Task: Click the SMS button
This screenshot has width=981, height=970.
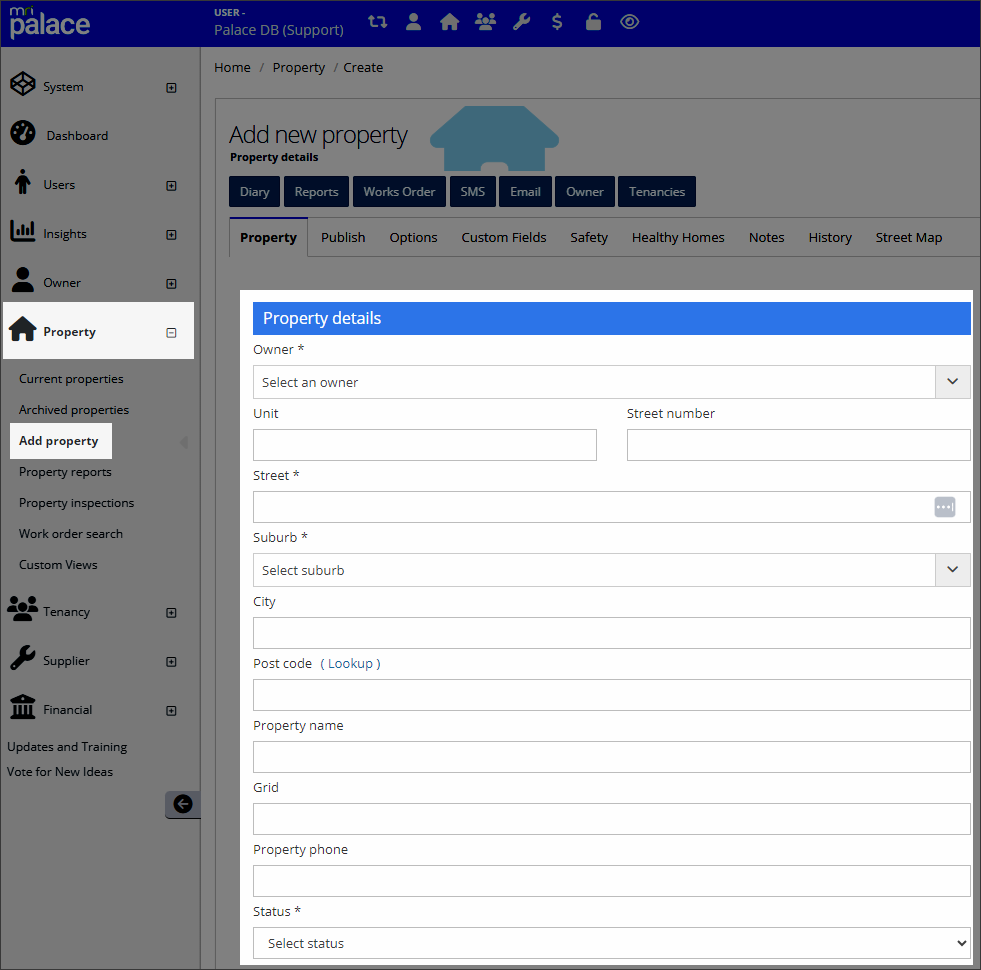Action: [x=473, y=191]
